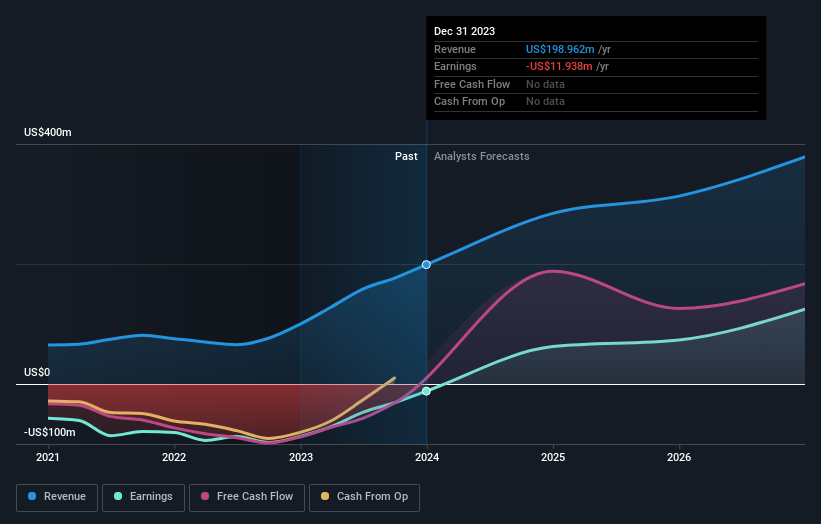This screenshot has width=821, height=524.
Task: Toggle the Earnings legend button
Action: 143,497
